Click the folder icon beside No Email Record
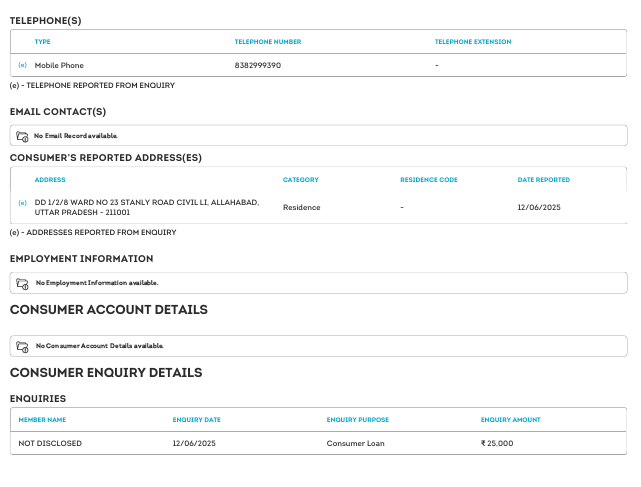Image resolution: width=641 pixels, height=487 pixels. 22,136
